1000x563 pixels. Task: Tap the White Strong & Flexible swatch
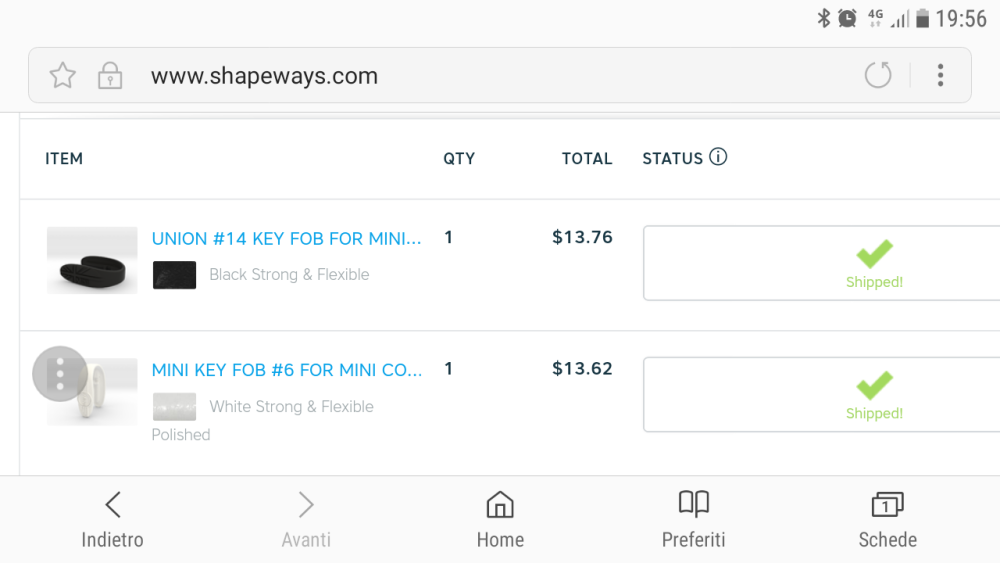point(174,407)
